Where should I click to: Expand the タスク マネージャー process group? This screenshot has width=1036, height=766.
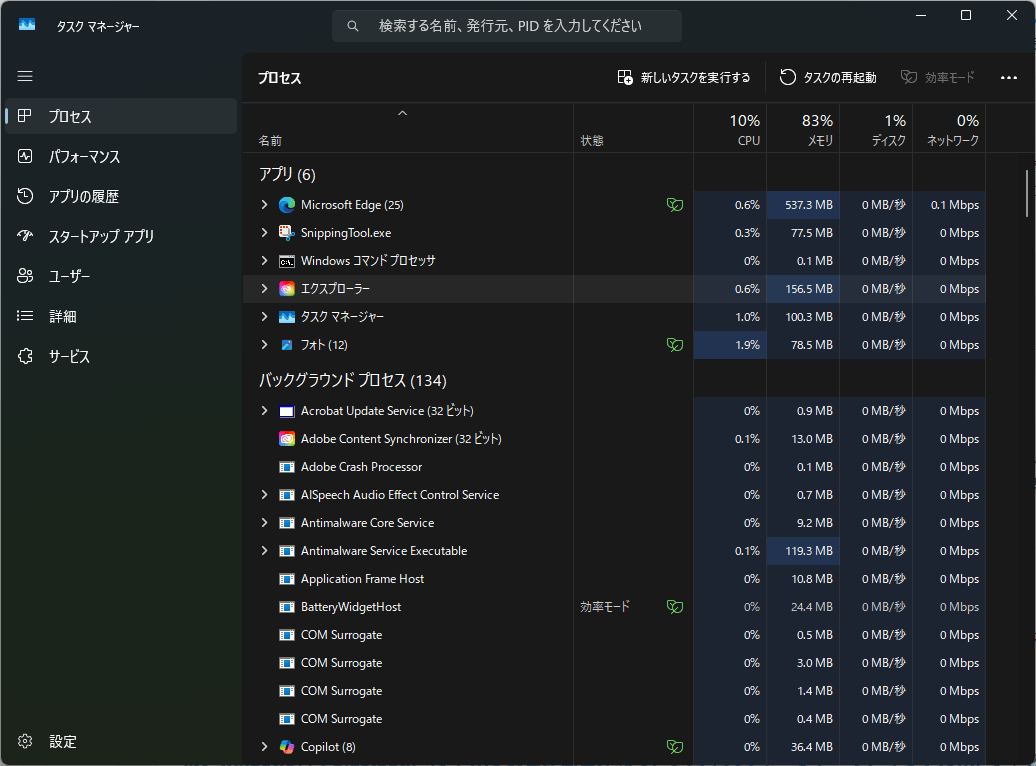point(264,317)
